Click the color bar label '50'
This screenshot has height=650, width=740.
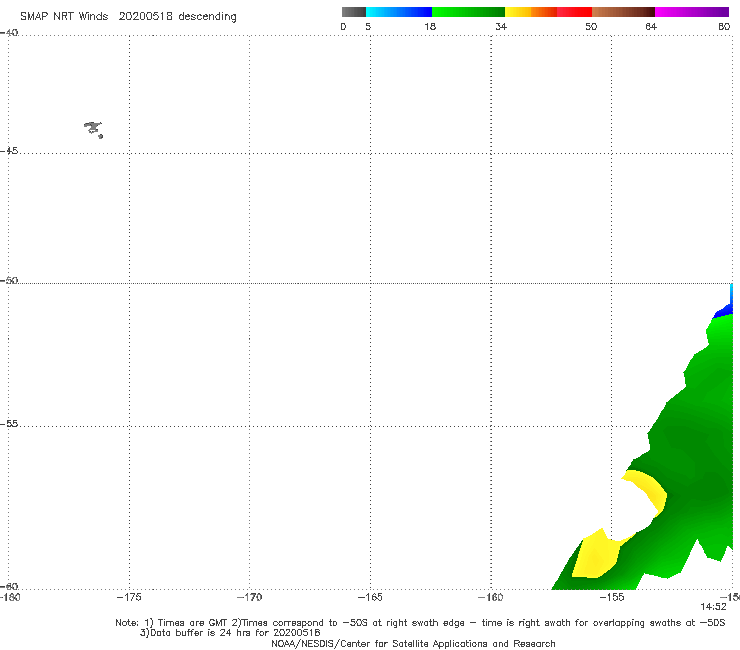(x=591, y=26)
